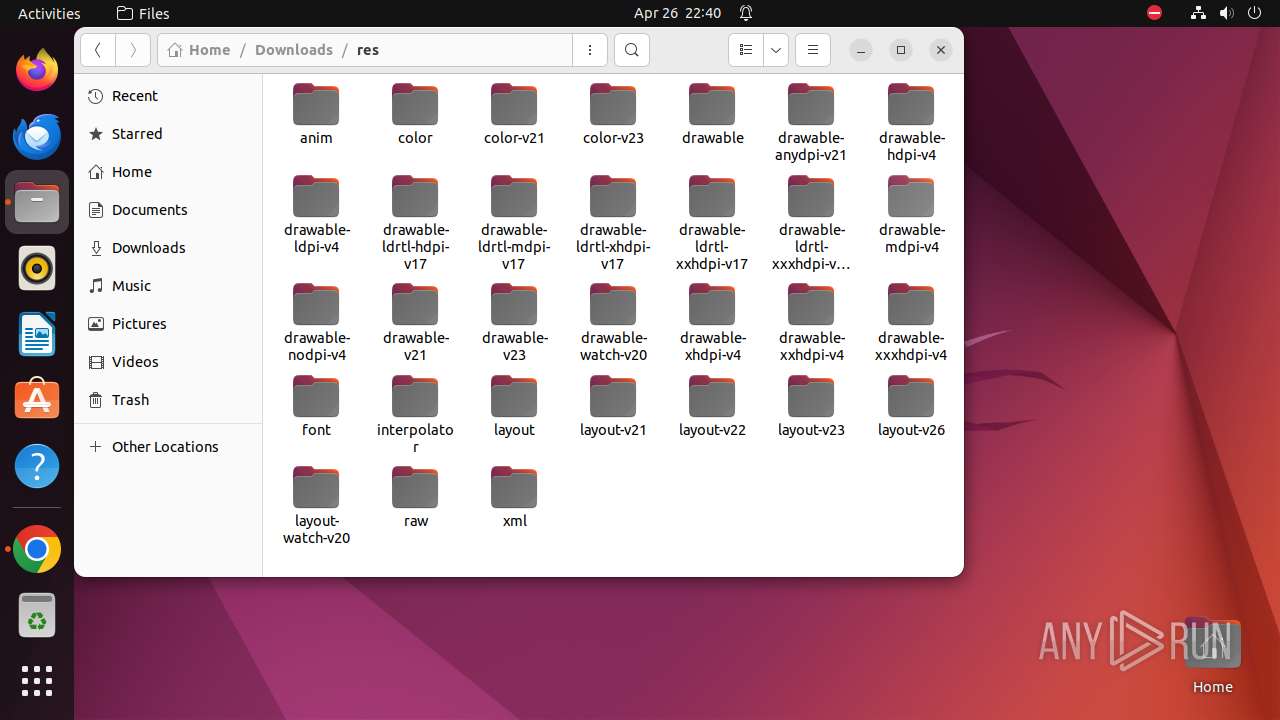
Task: Open Music in sidebar
Action: point(168,286)
